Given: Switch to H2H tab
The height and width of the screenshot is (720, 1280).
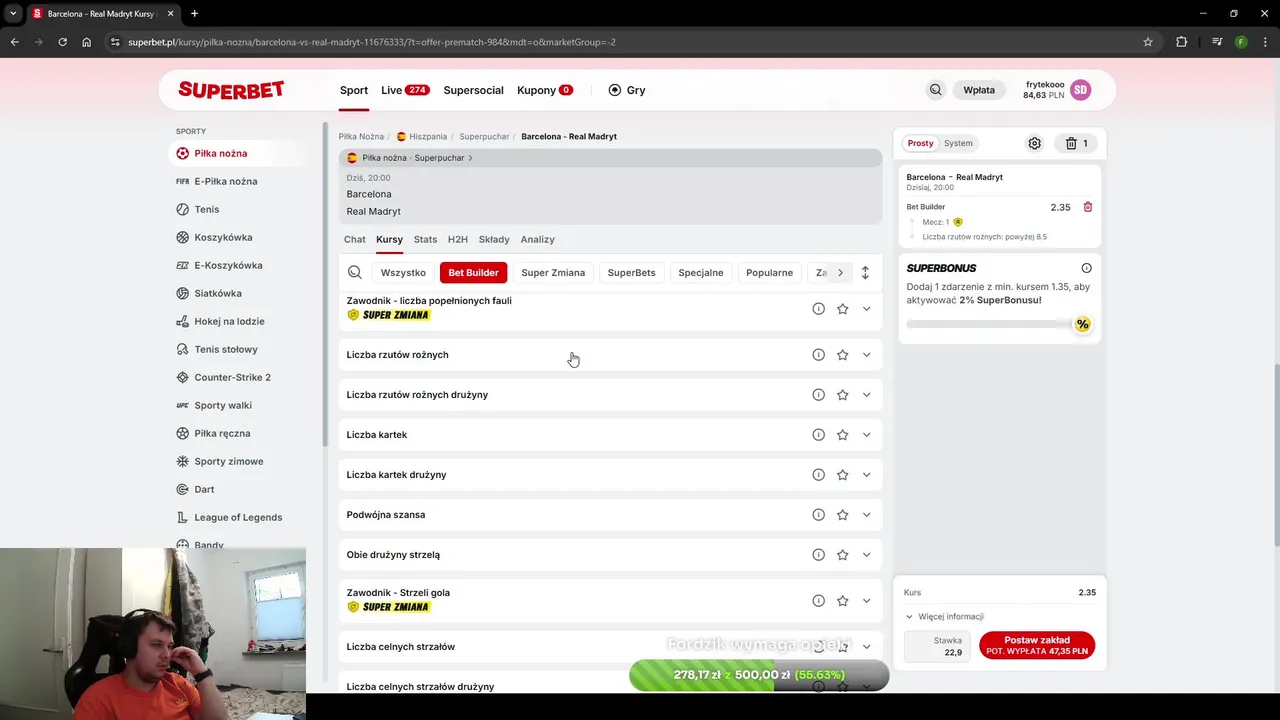Looking at the screenshot, I should (x=457, y=239).
